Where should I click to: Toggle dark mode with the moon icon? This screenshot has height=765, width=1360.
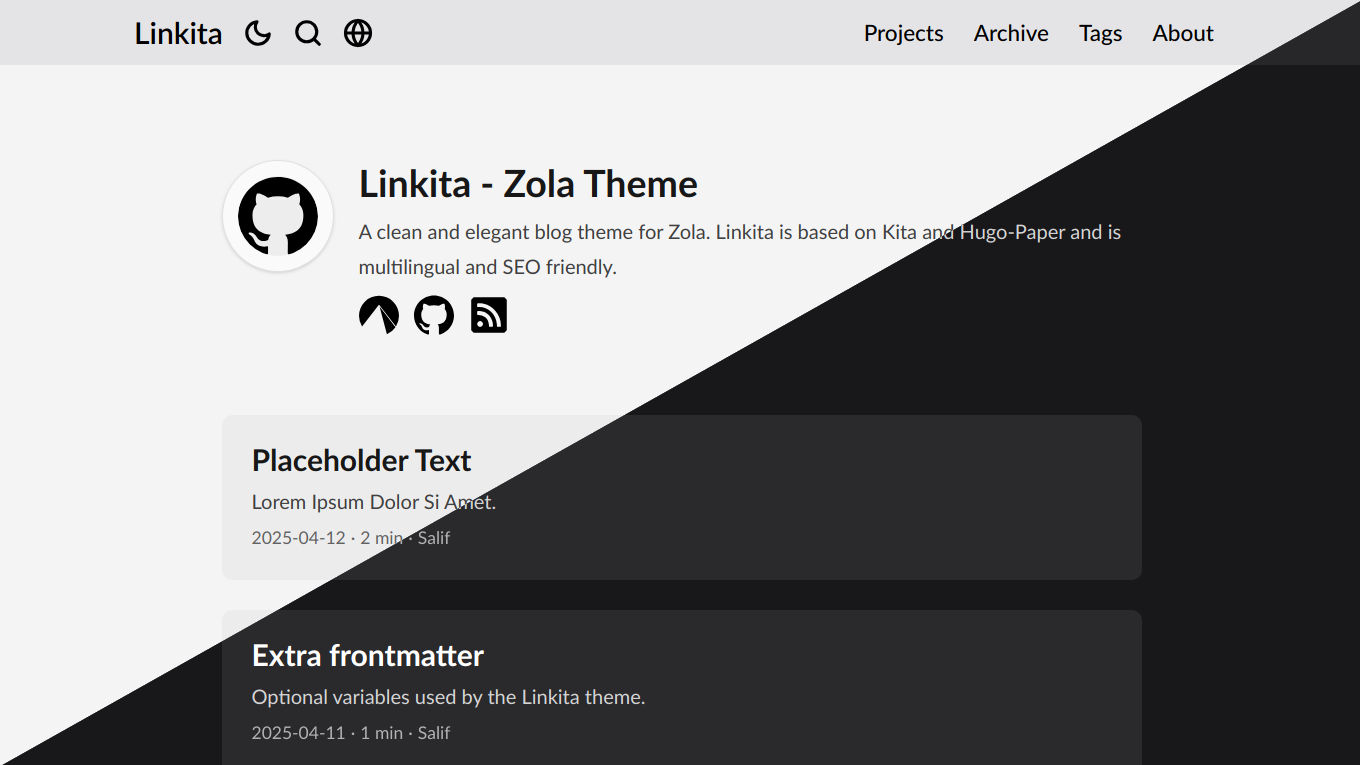click(x=258, y=34)
